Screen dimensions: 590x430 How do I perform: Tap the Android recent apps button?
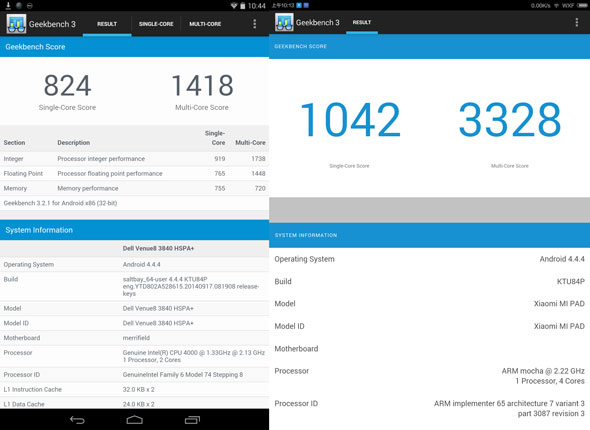coord(192,420)
